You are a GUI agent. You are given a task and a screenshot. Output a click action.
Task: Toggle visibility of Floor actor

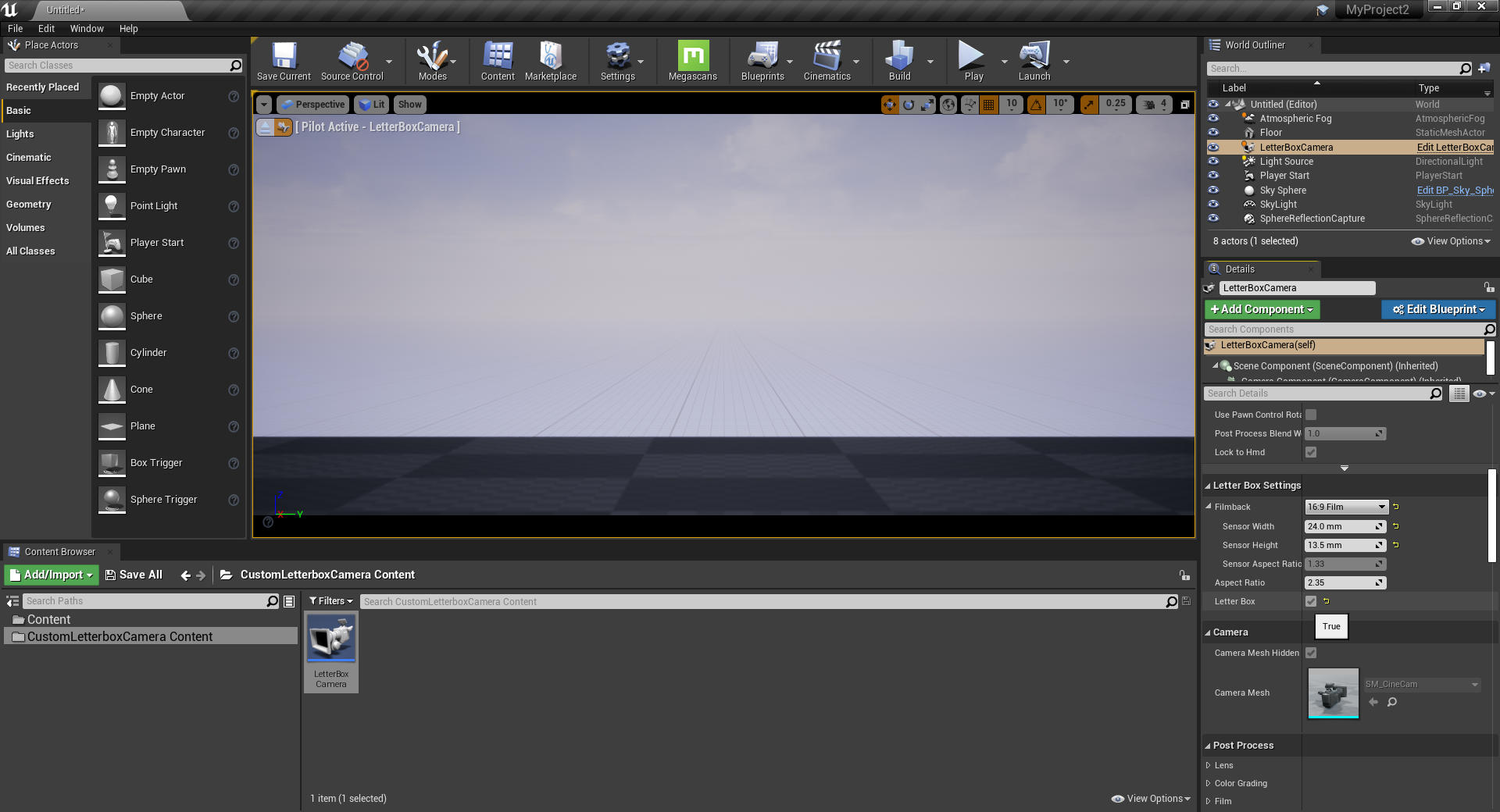click(x=1213, y=133)
